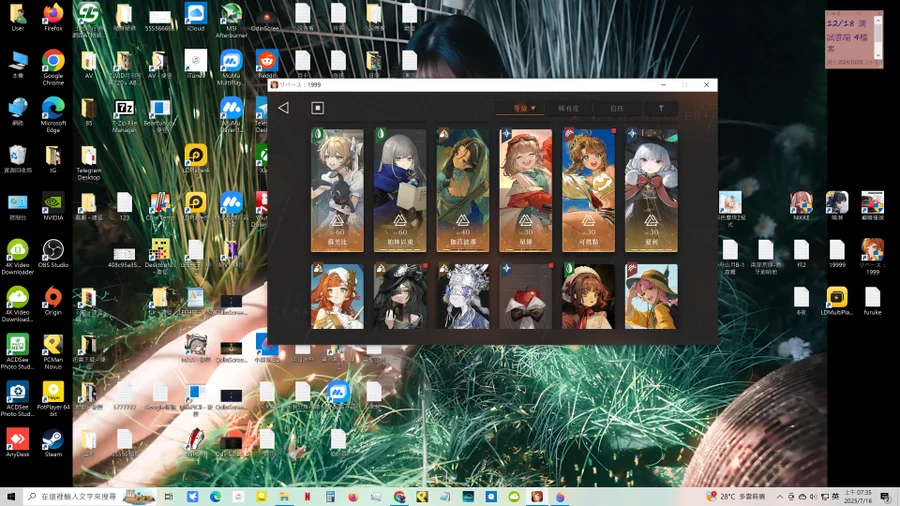Open the MuMu MultiPlayer desktop shortcut
This screenshot has width=900, height=506.
pos(231,67)
